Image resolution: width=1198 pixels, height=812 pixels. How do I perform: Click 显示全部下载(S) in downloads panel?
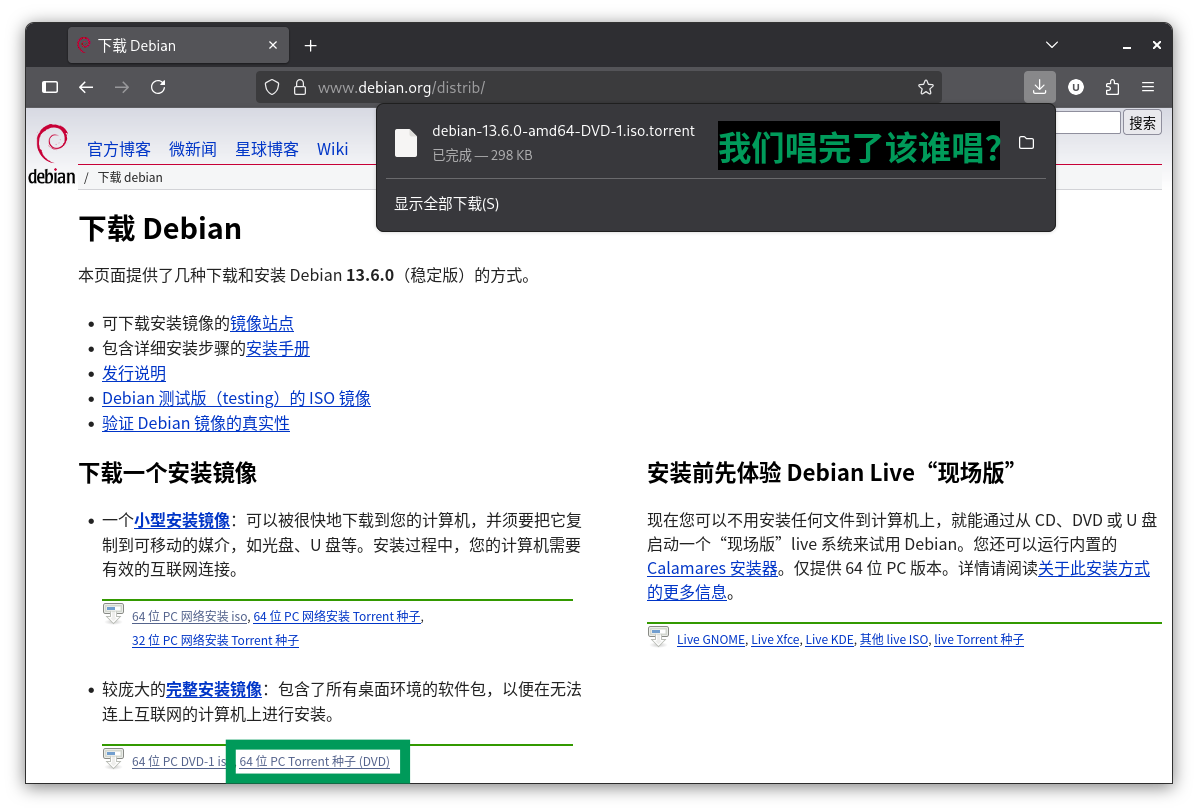click(446, 204)
